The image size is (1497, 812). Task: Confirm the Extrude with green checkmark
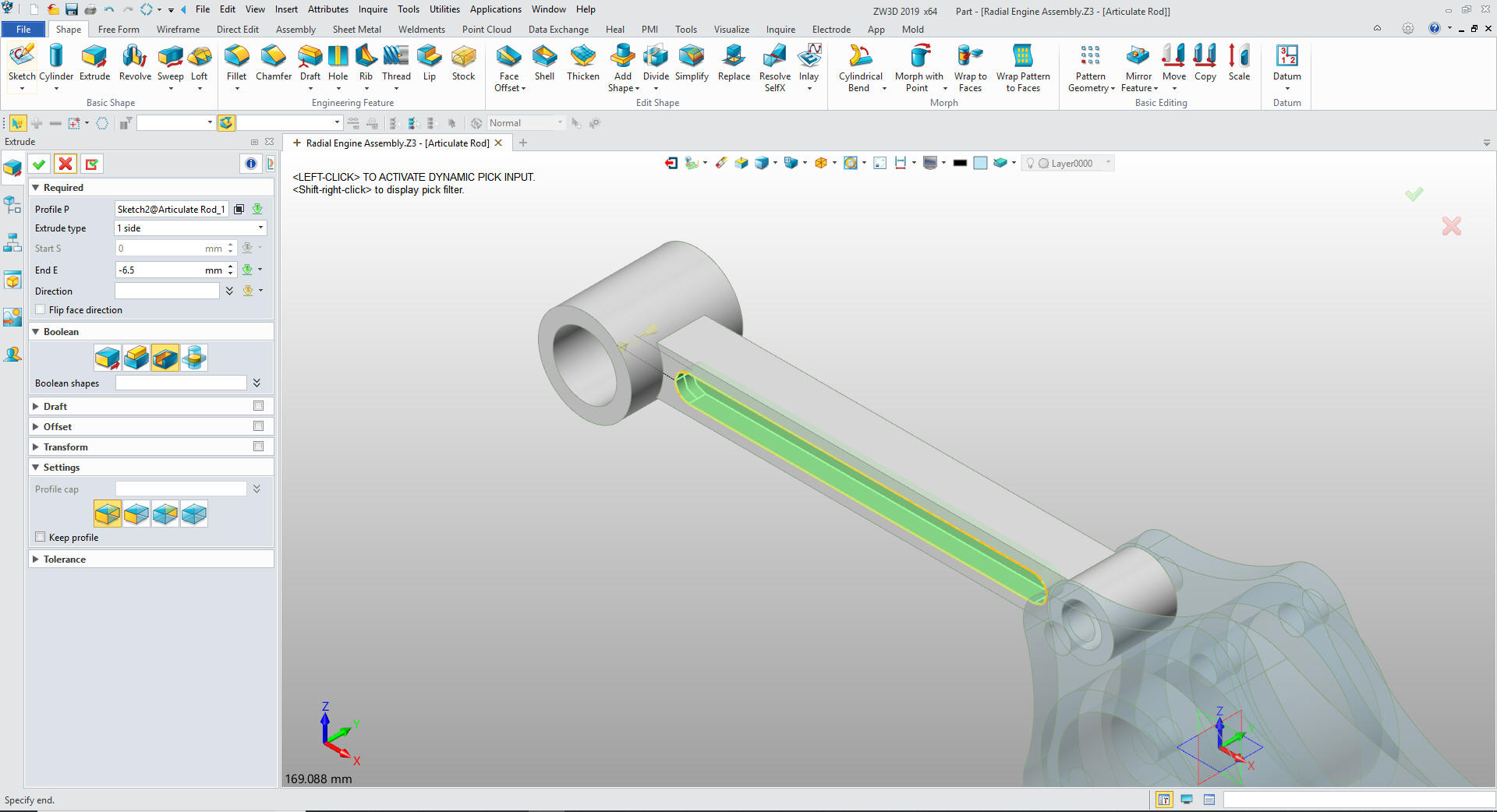39,164
